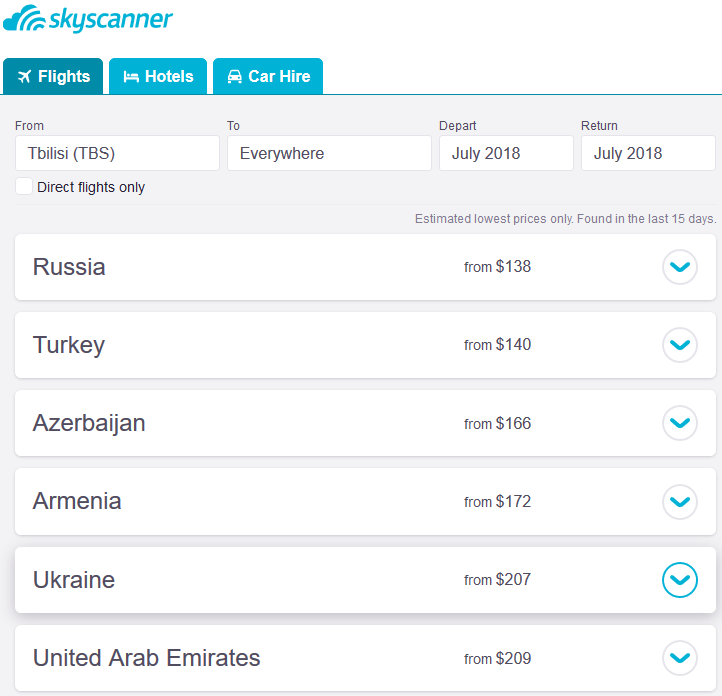Expand the Ukraine row chevron

pyautogui.click(x=680, y=580)
